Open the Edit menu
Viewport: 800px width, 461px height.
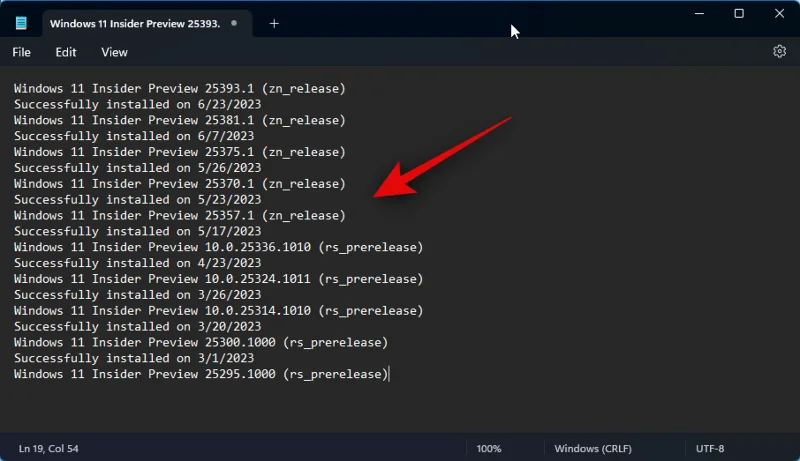tap(66, 52)
